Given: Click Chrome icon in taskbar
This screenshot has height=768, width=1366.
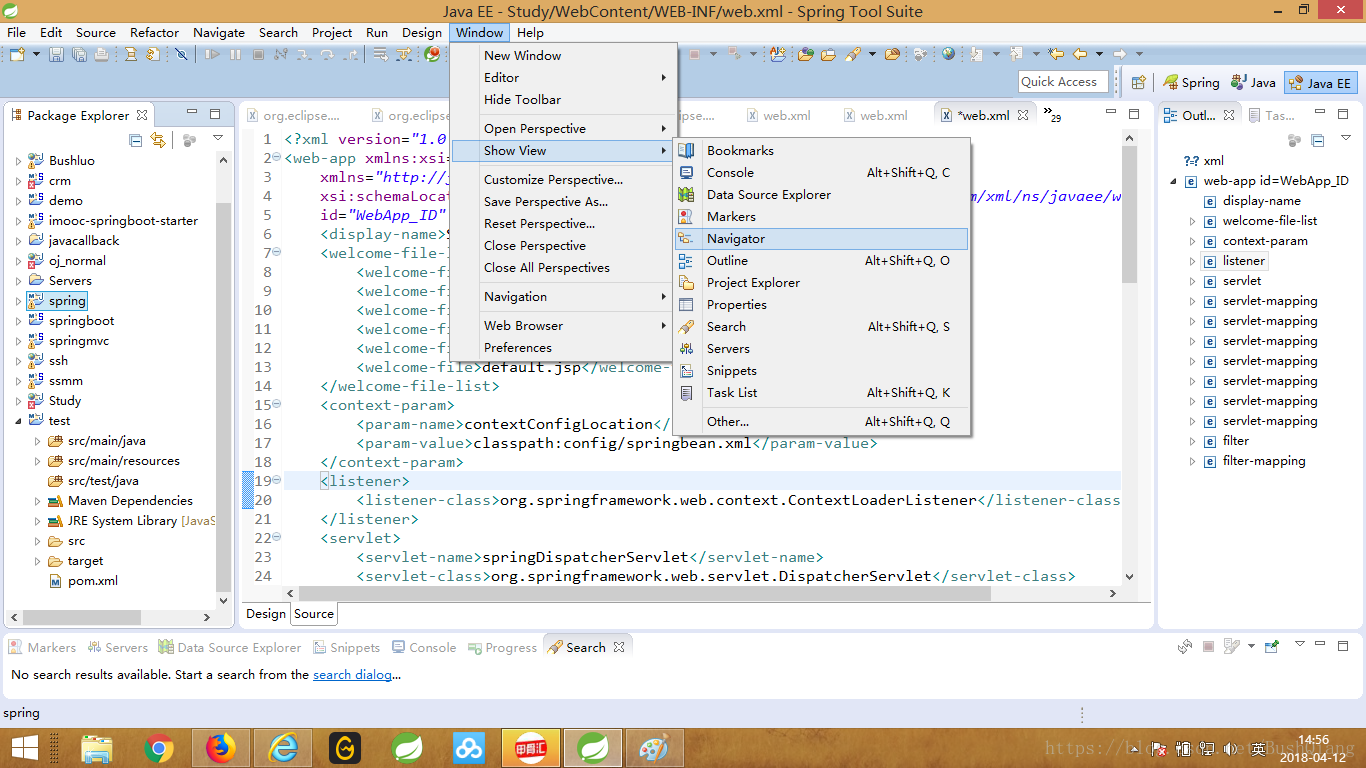Looking at the screenshot, I should pyautogui.click(x=158, y=748).
